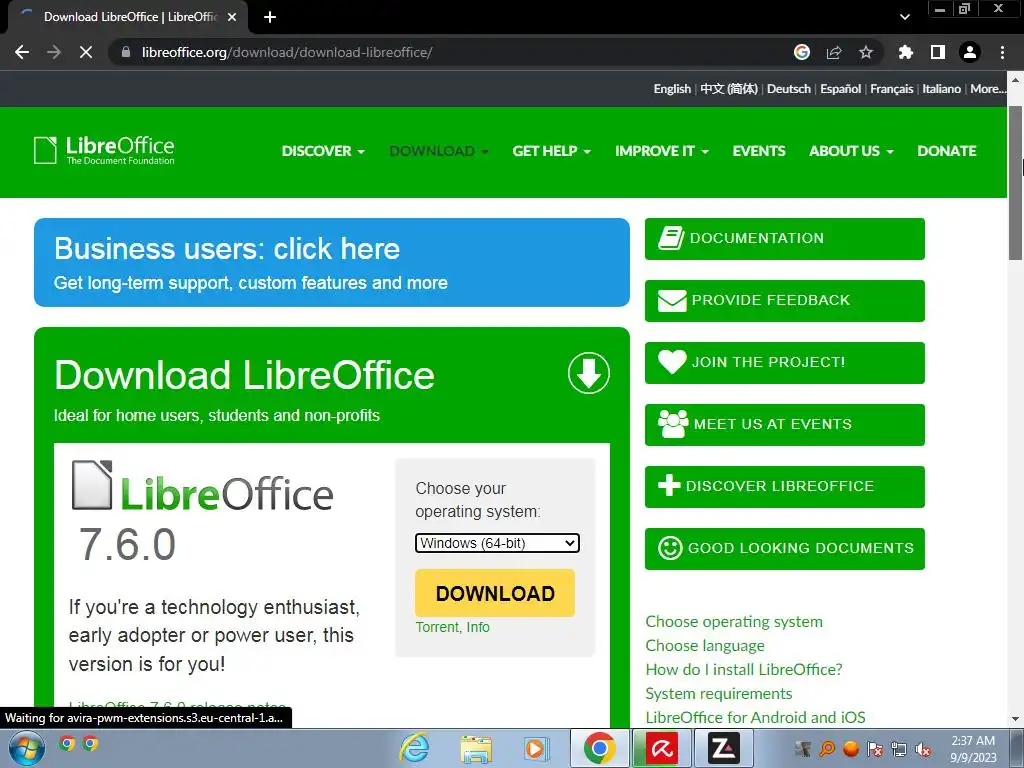Open the Chrome extensions puzzle icon
This screenshot has width=1024, height=768.
906,52
